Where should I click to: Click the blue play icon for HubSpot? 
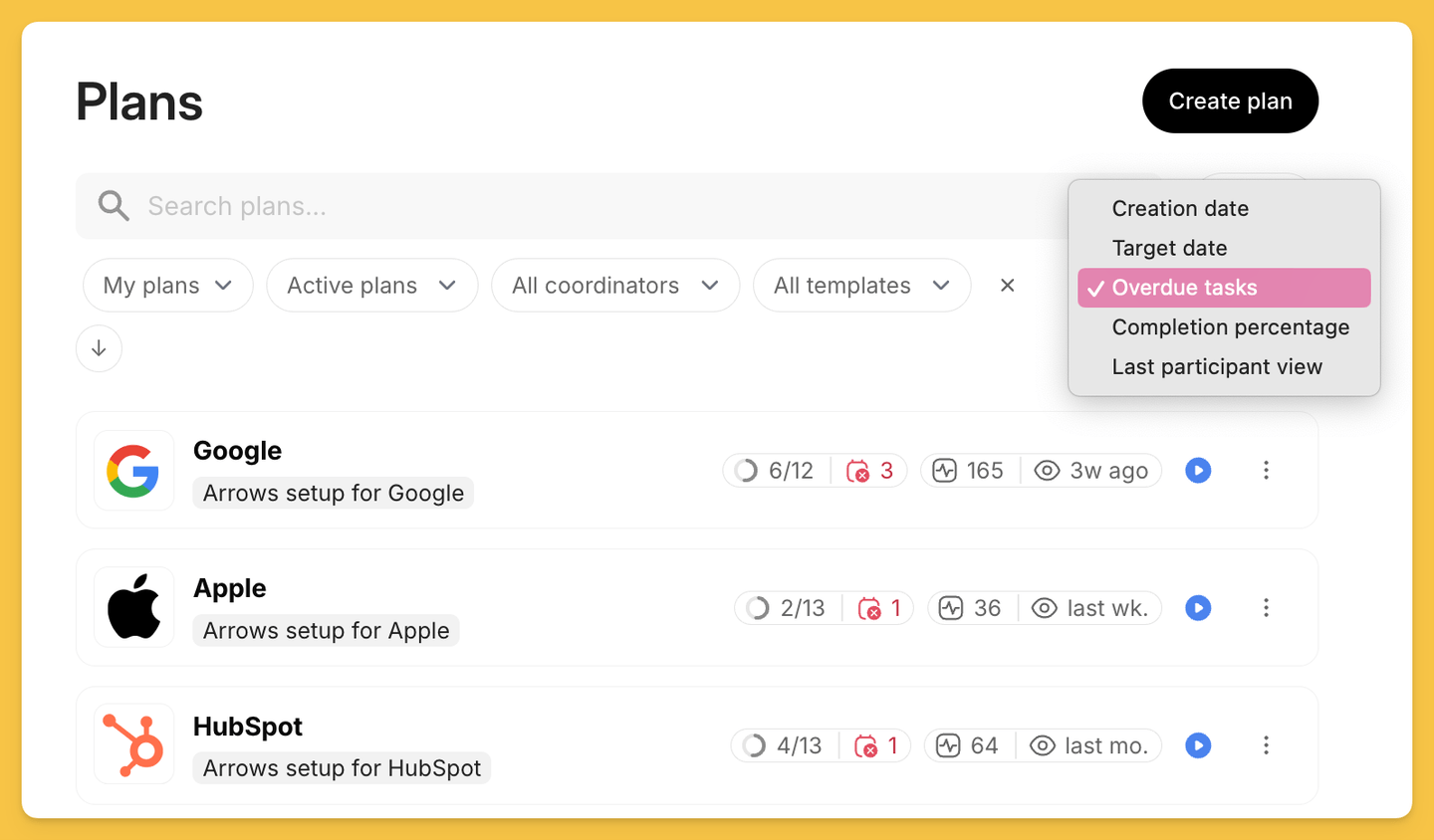click(1198, 744)
